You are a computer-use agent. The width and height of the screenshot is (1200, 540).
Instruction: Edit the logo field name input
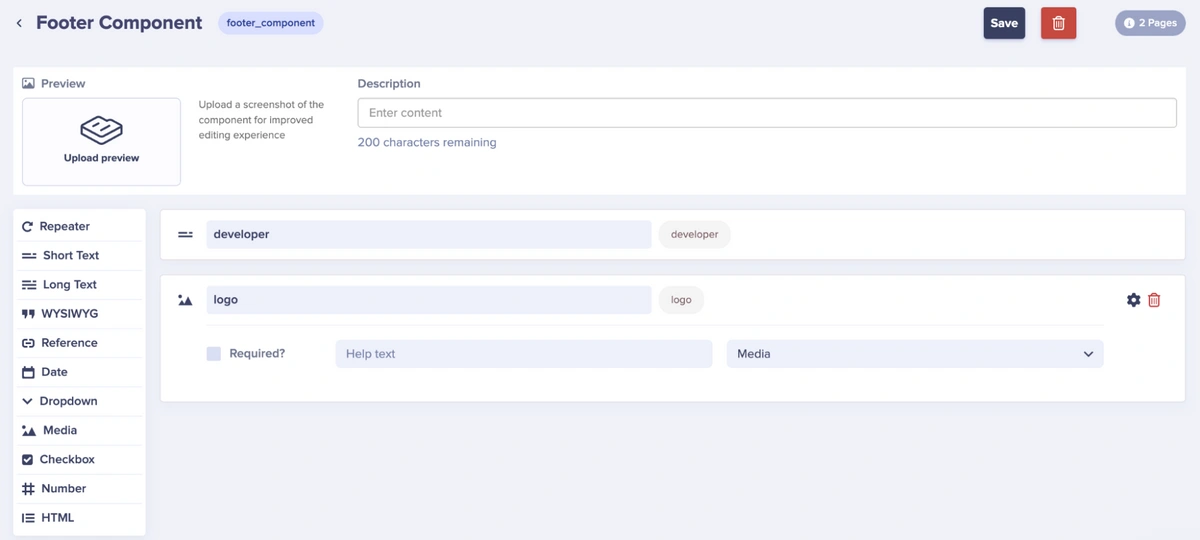[x=428, y=300]
